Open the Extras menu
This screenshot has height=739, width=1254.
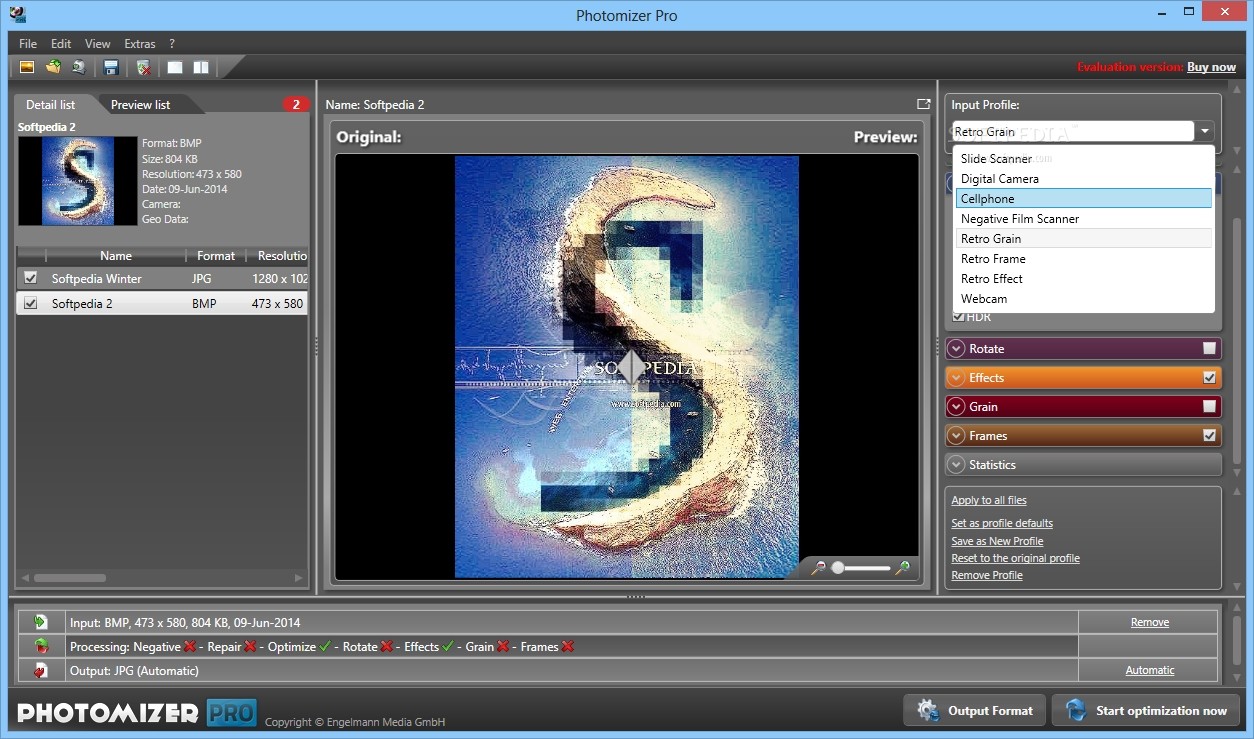tap(140, 44)
